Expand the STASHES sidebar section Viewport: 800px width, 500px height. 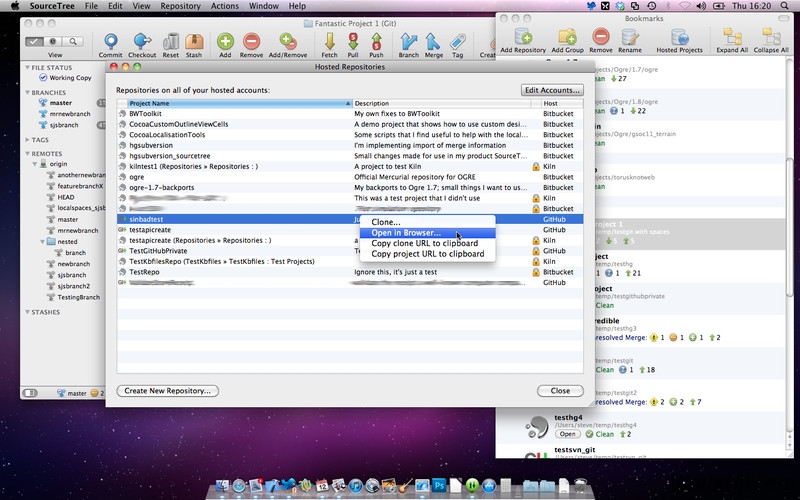(26, 311)
